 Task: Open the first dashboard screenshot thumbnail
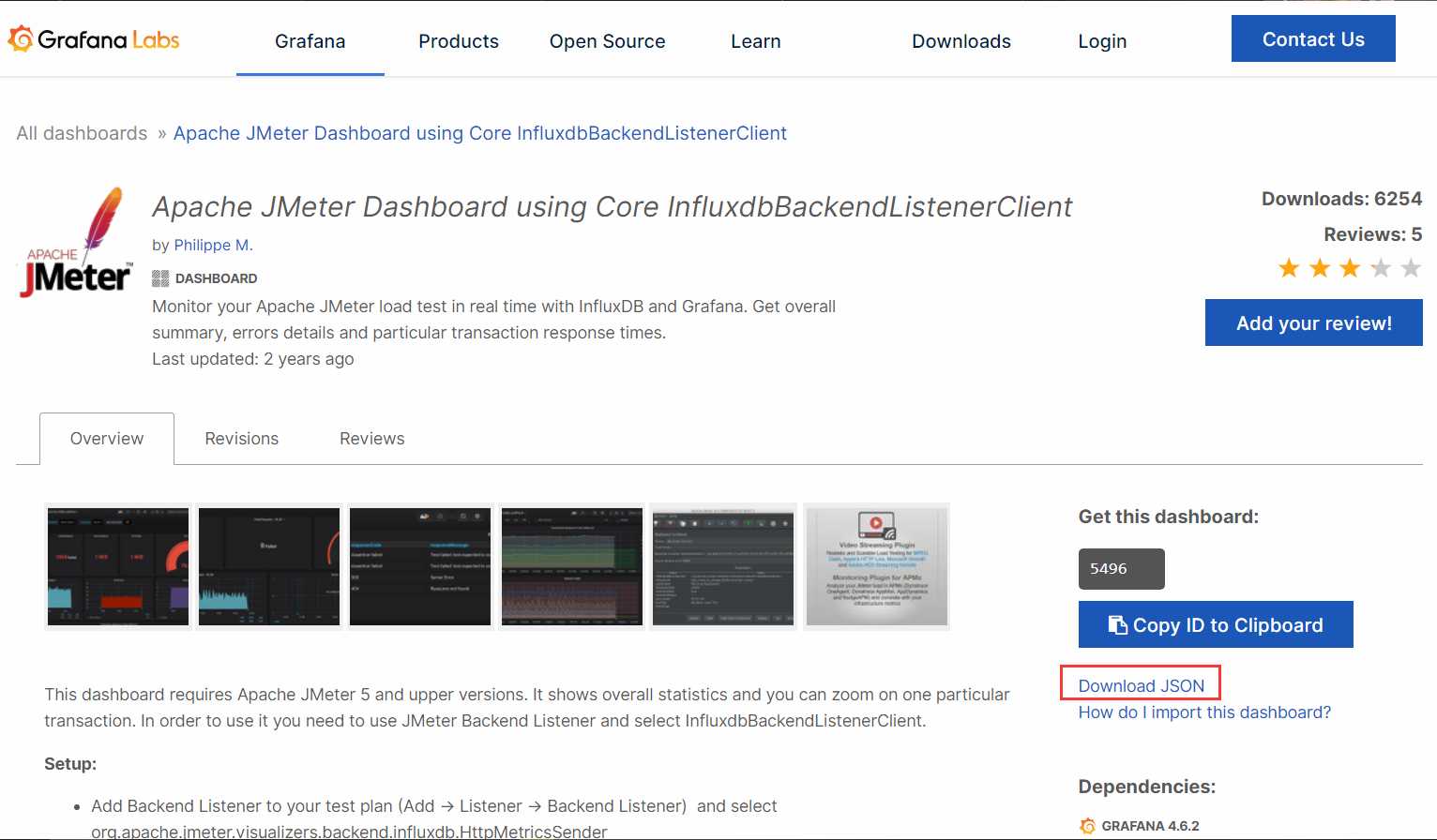118,566
